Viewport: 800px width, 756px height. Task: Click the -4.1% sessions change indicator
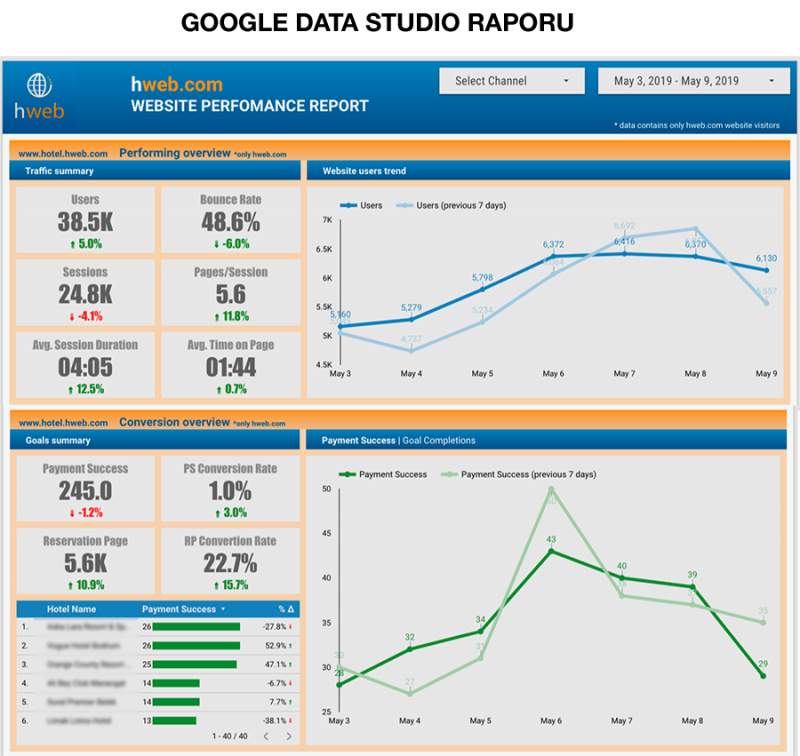pyautogui.click(x=86, y=316)
